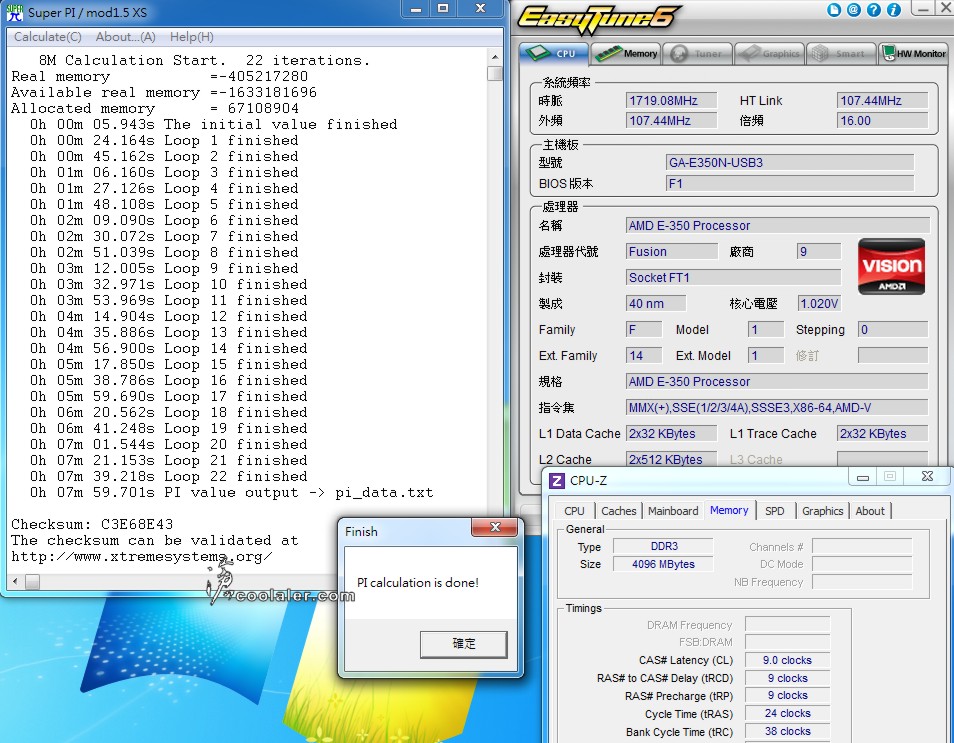Maximize the Super PI window
Screen dimensions: 954x743
(443, 9)
